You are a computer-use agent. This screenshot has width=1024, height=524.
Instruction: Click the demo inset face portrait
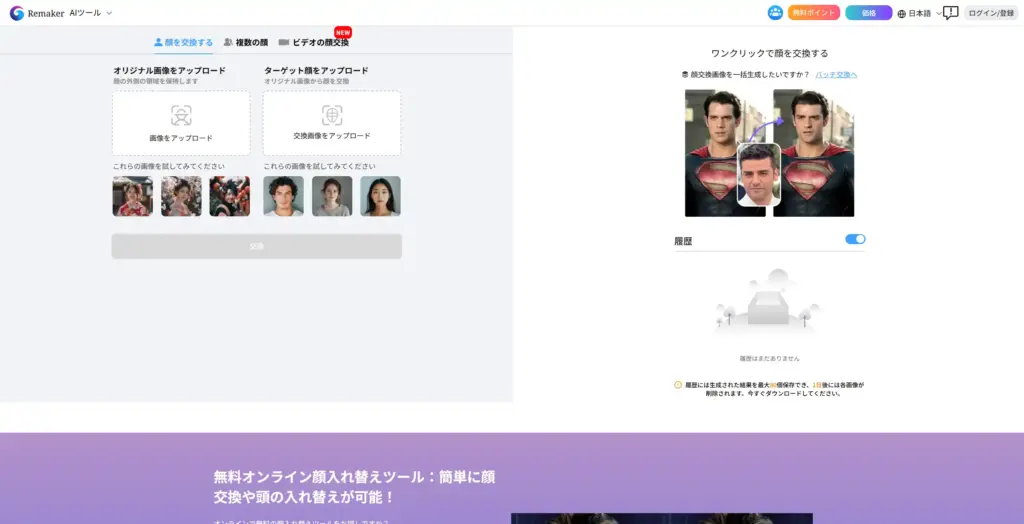(x=759, y=174)
